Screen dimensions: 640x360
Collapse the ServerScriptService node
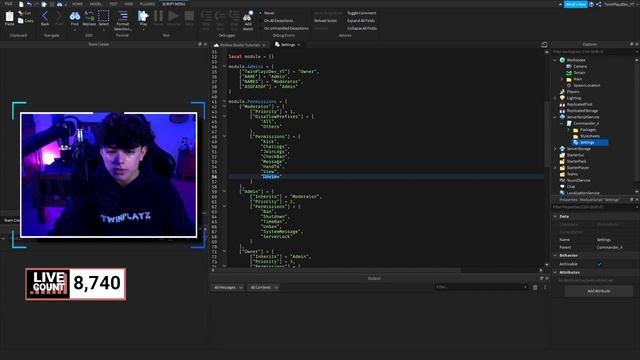(x=555, y=117)
